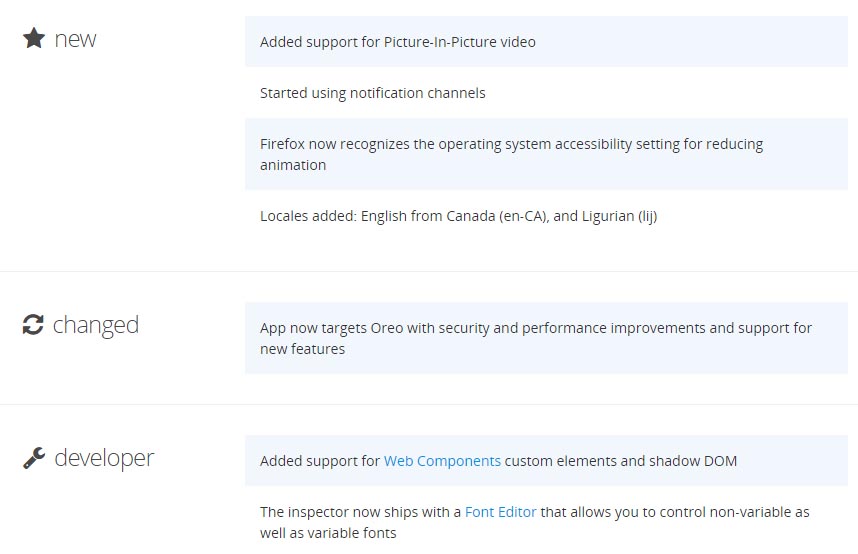
Task: Click the "changed" section heading
Action: [x=96, y=325]
